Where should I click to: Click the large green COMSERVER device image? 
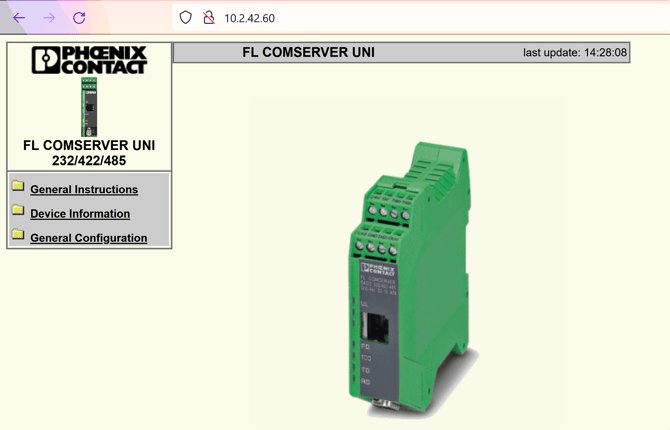point(413,280)
